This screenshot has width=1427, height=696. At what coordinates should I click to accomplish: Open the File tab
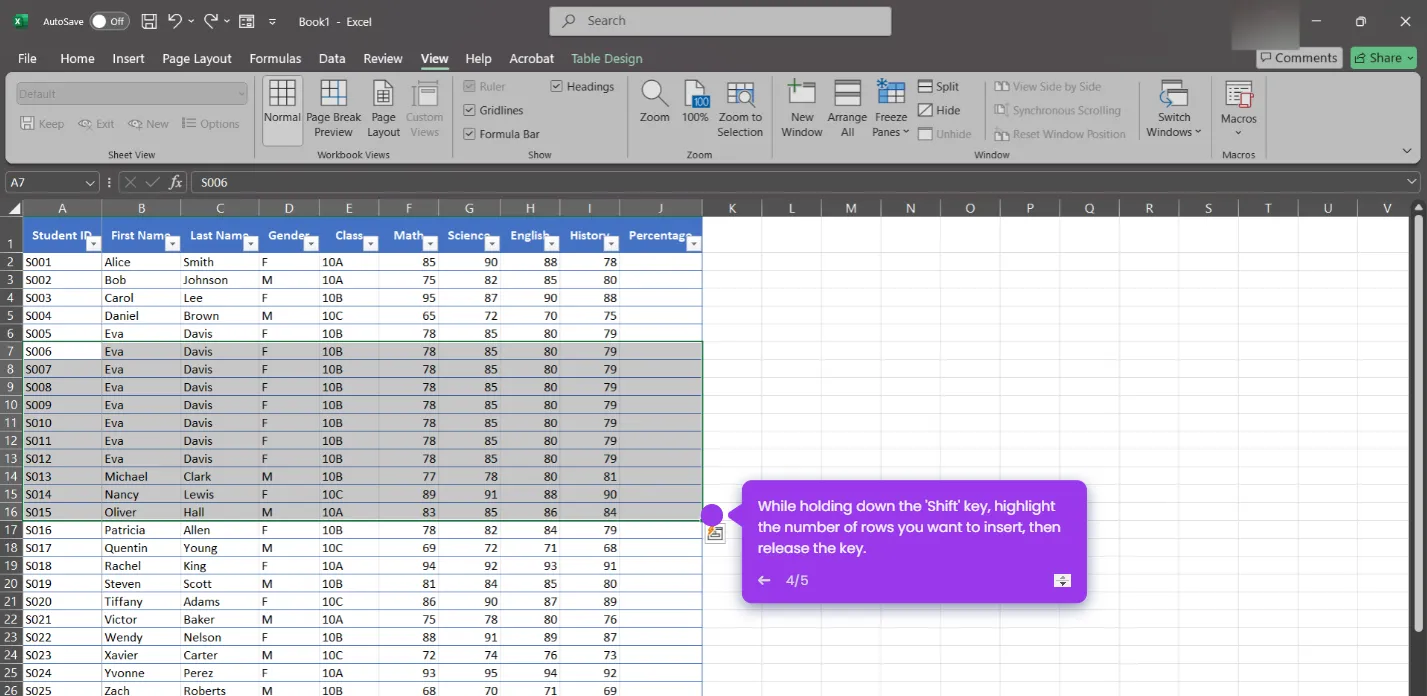(x=27, y=58)
